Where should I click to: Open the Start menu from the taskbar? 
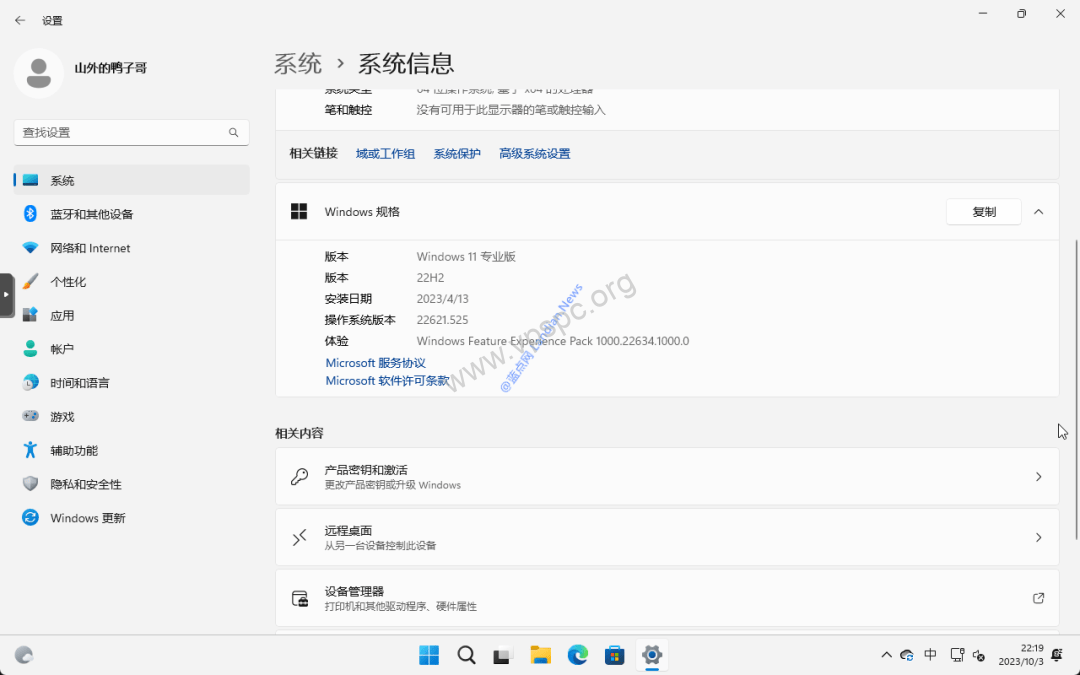[428, 655]
